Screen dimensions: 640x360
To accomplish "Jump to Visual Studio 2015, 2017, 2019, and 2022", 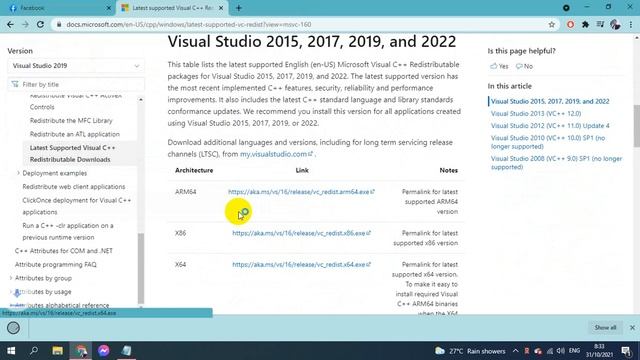I will pyautogui.click(x=550, y=101).
